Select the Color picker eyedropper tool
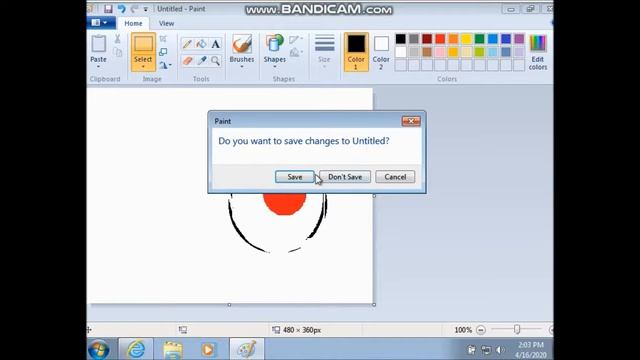The image size is (640, 360). [x=201, y=61]
